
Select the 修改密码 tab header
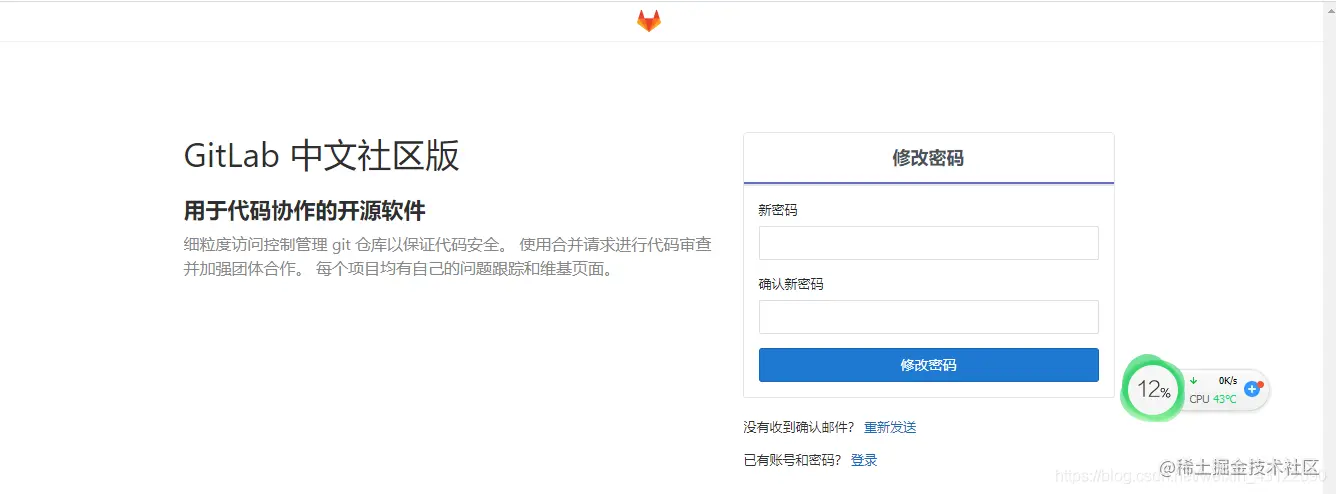[928, 158]
